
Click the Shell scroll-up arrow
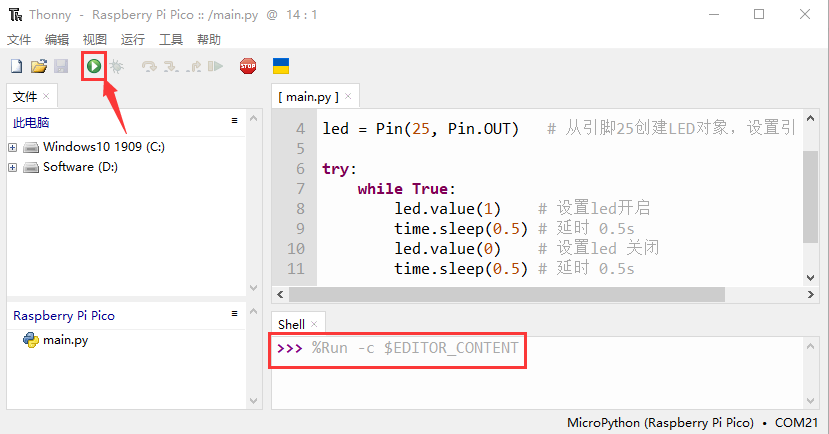tap(810, 346)
